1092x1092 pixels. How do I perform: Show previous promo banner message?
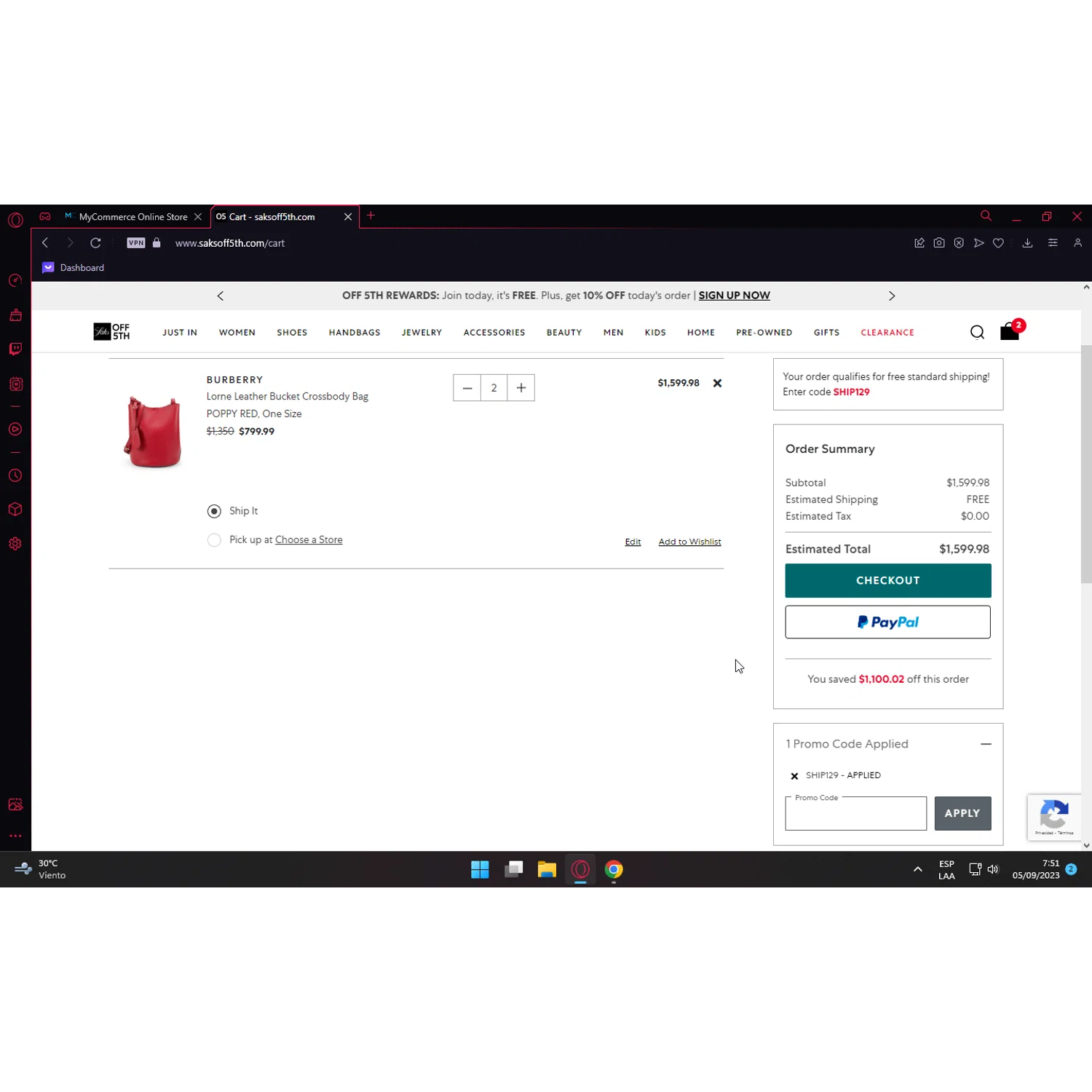pos(221,296)
